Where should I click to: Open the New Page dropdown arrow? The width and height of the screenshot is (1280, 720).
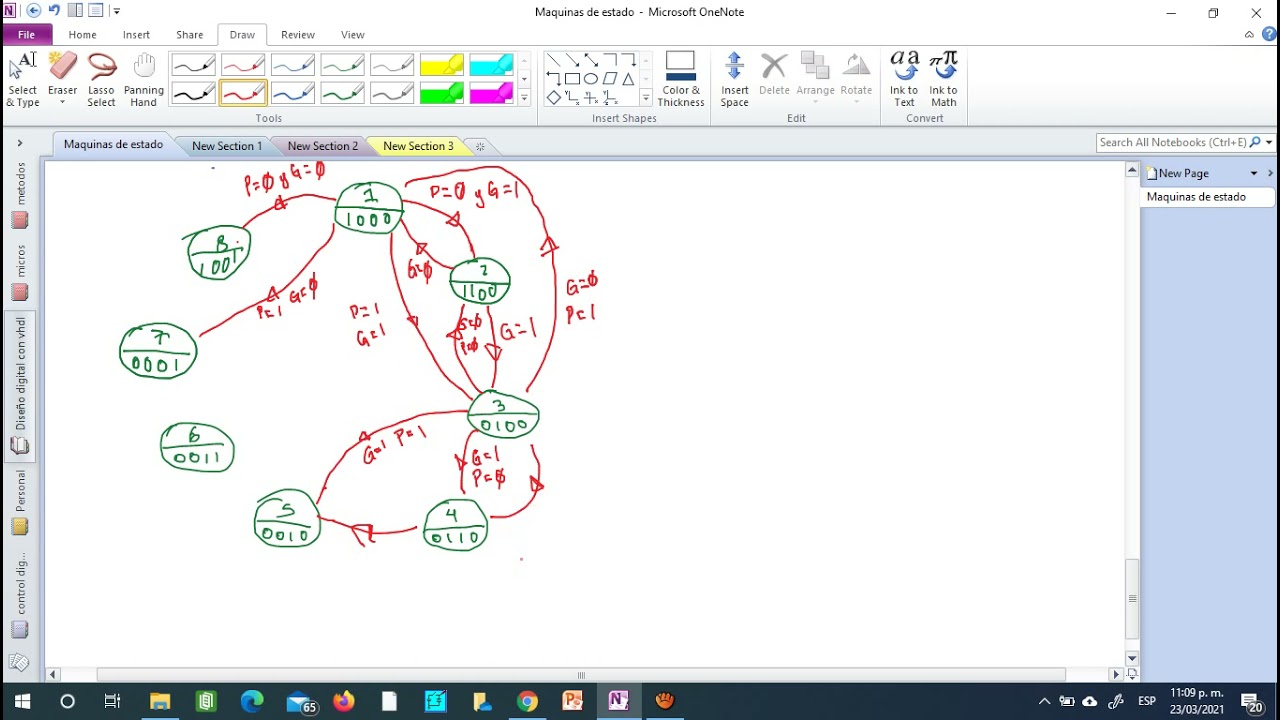pos(1254,174)
